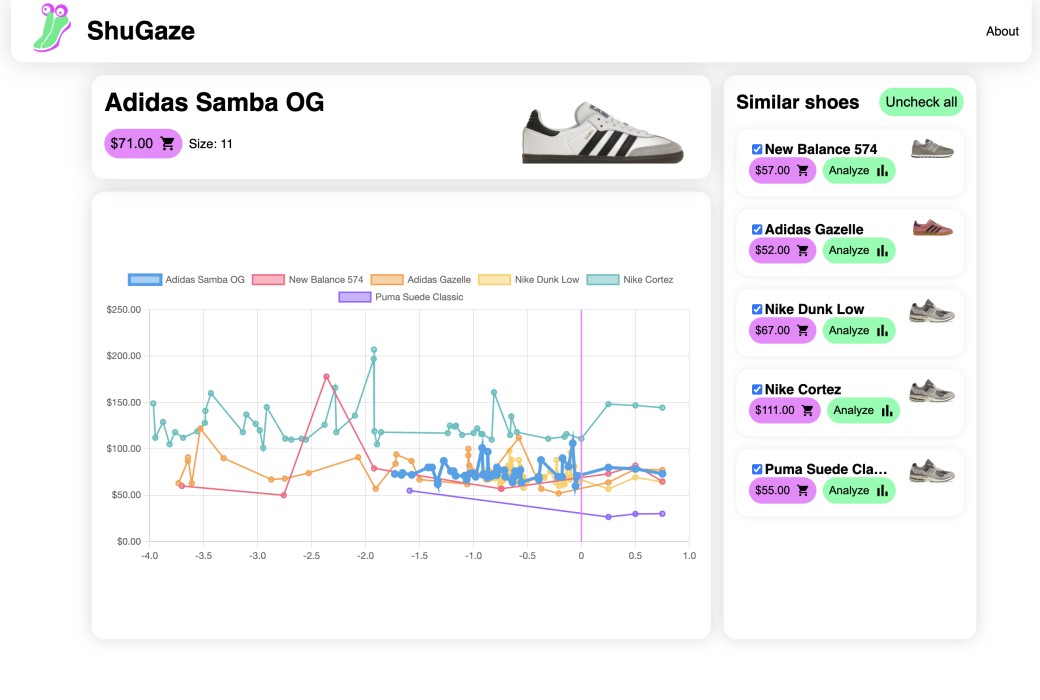Image resolution: width=1040 pixels, height=700 pixels.
Task: Click the Adidas Gazelle shoe thumbnail
Action: [x=932, y=228]
